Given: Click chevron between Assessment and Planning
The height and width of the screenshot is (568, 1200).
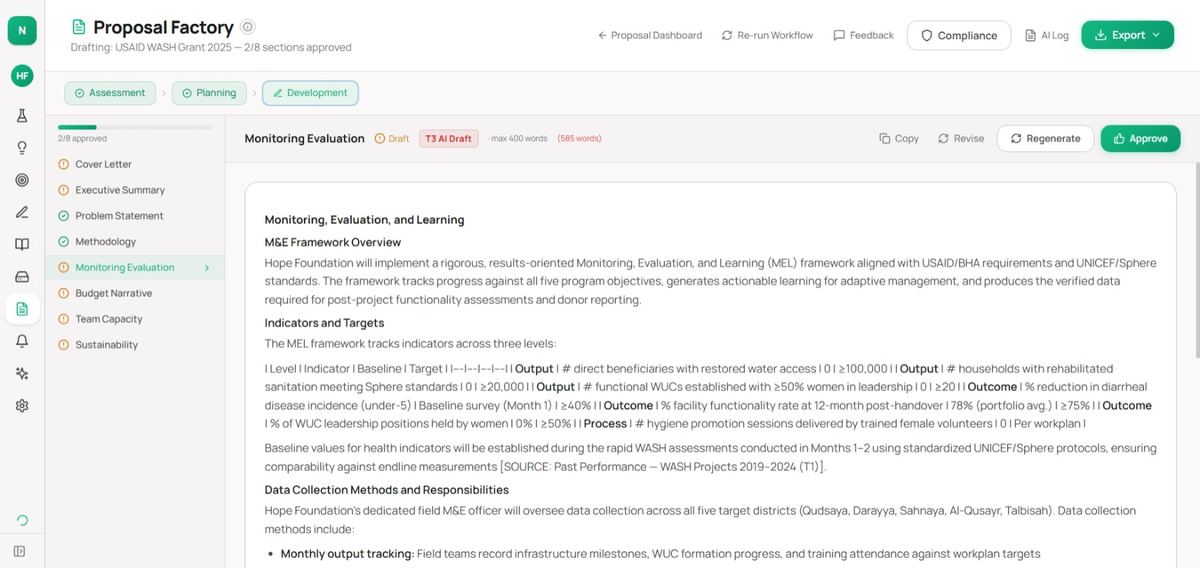Looking at the screenshot, I should point(164,93).
